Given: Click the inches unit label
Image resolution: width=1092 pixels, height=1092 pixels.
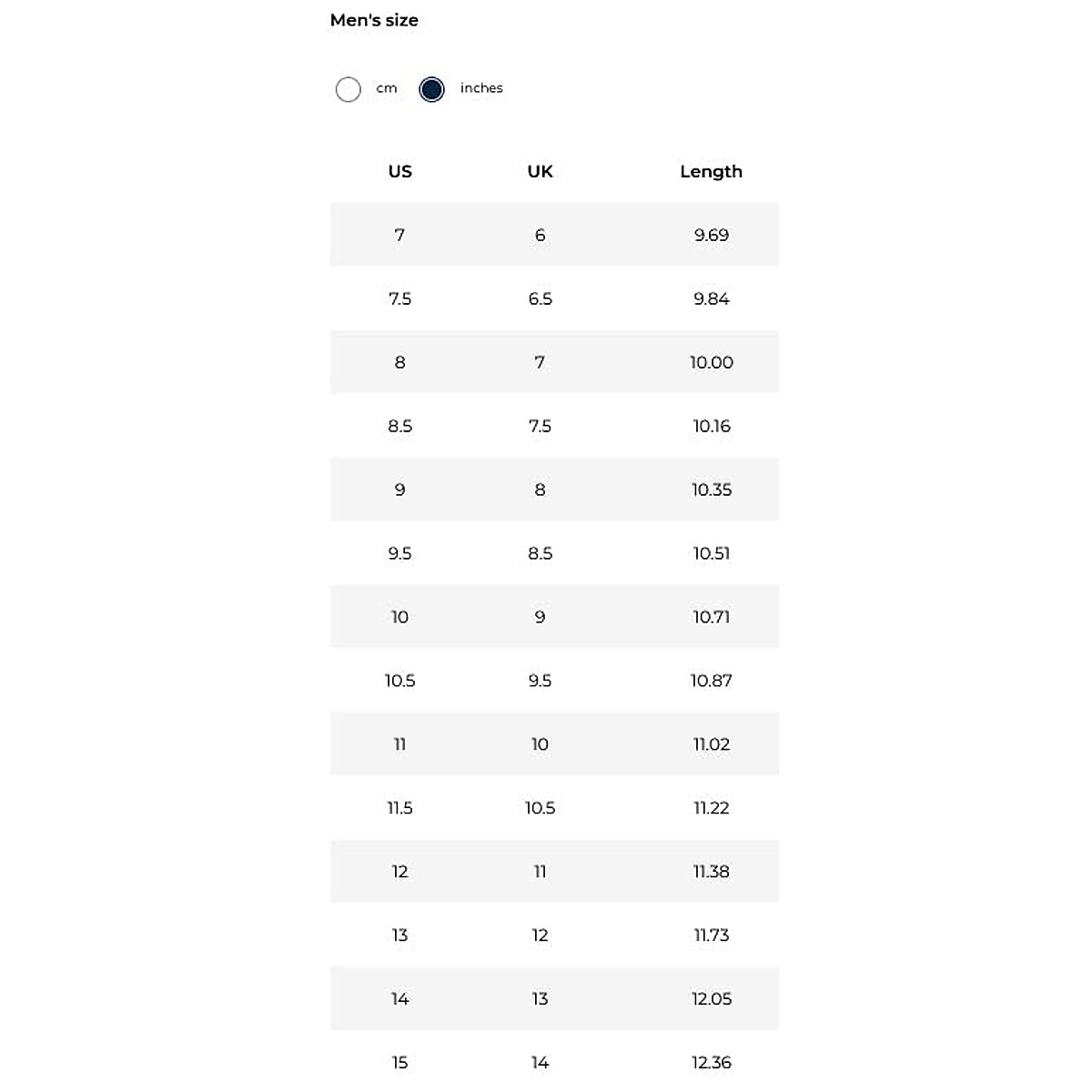Looking at the screenshot, I should [x=481, y=88].
